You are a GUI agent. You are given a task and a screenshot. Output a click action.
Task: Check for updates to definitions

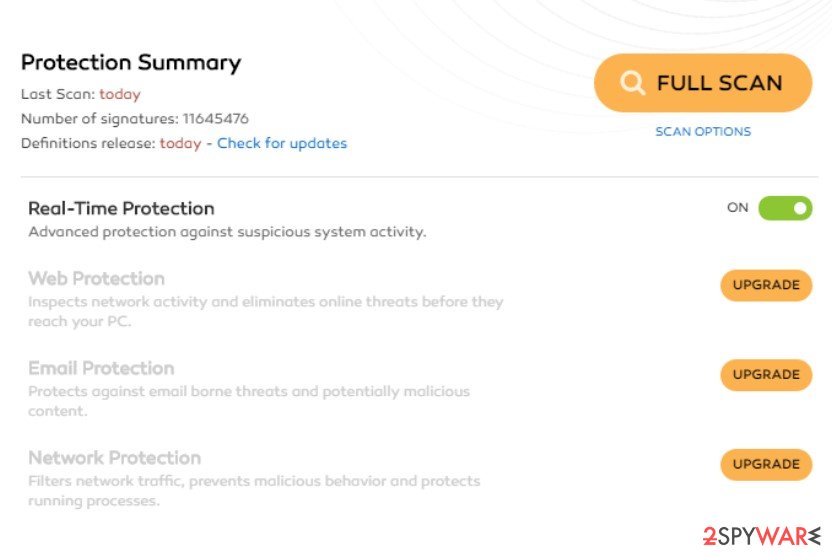click(x=282, y=143)
